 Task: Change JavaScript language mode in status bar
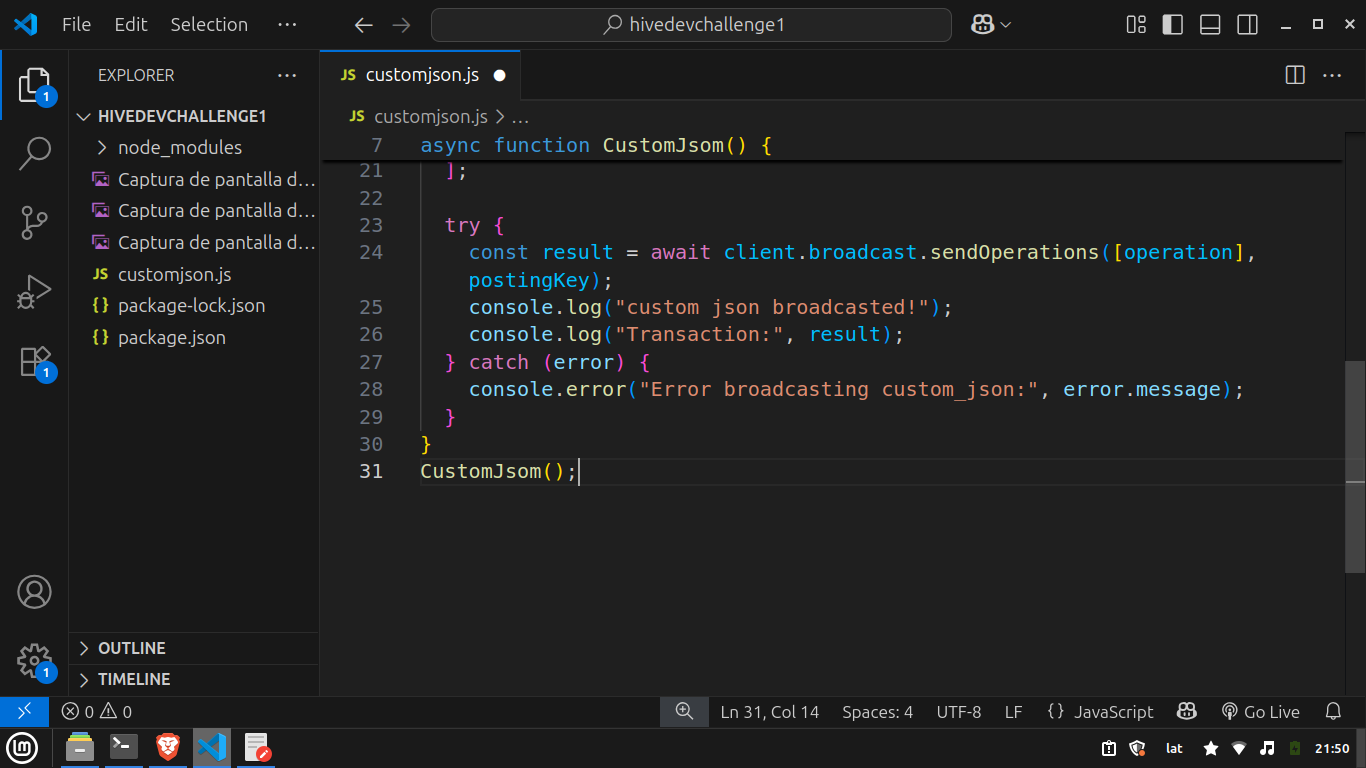[x=1113, y=712]
